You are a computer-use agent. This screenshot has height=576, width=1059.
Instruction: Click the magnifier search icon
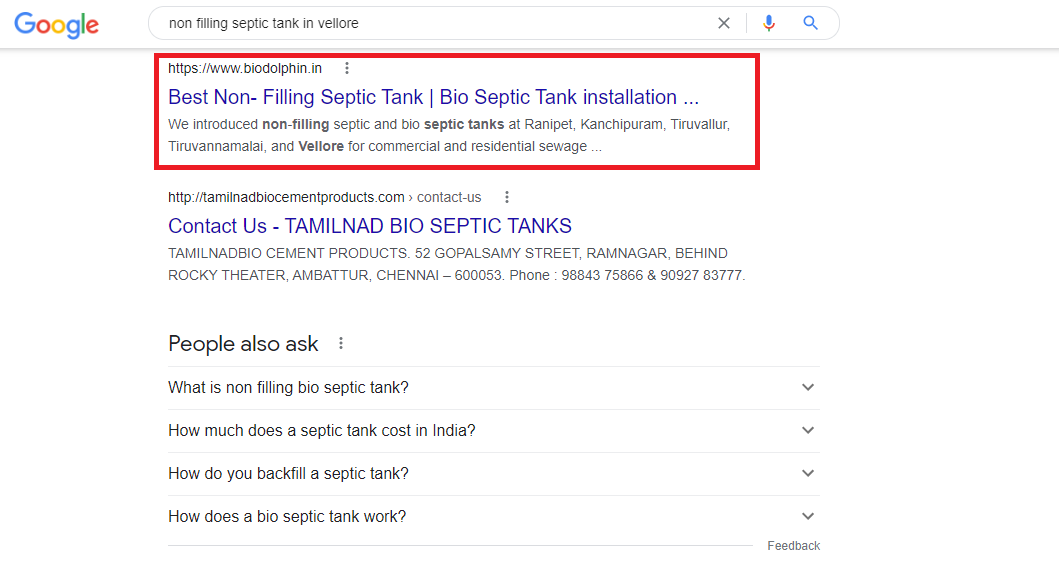810,23
